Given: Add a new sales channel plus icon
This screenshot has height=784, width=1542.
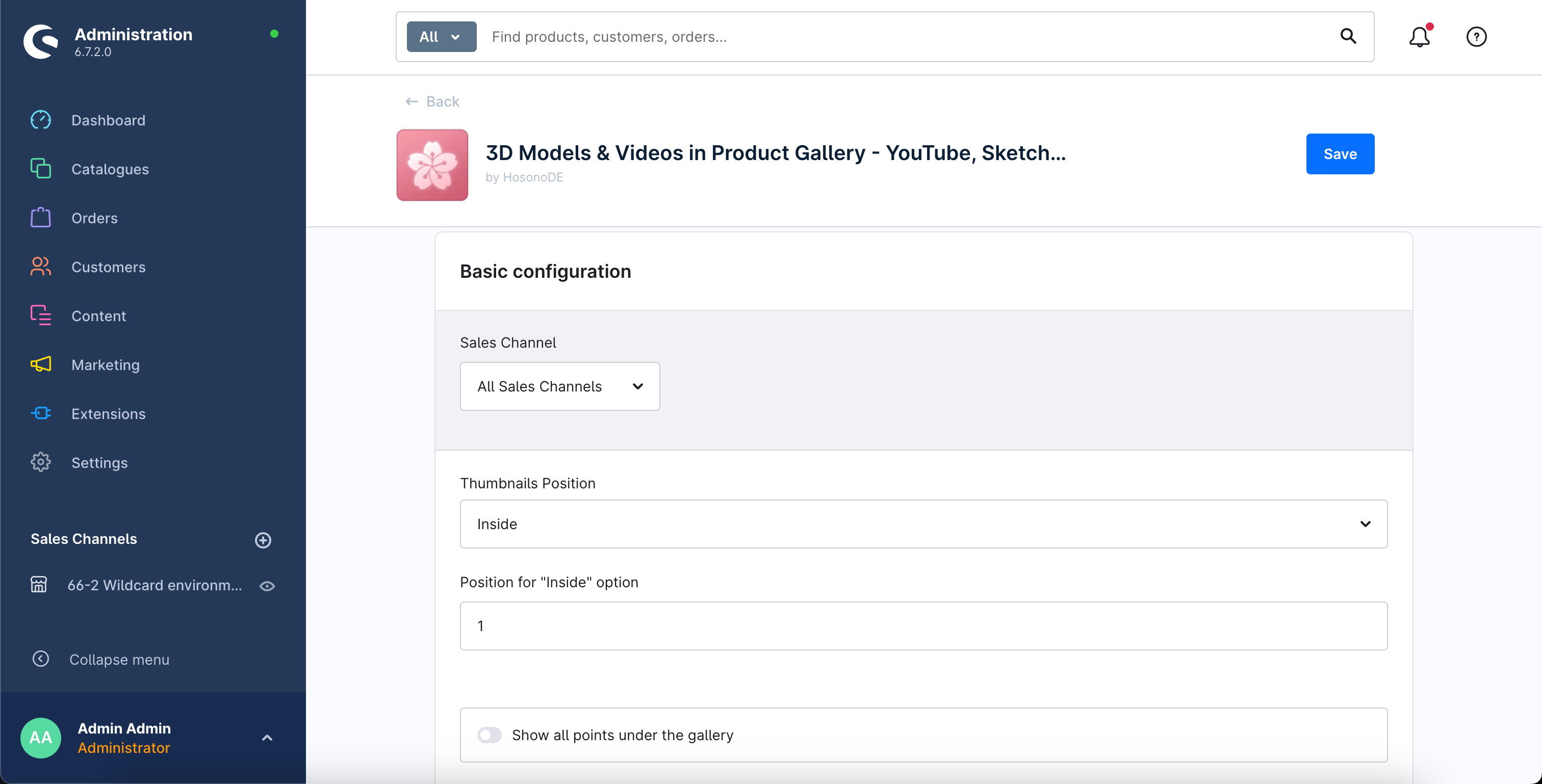Looking at the screenshot, I should [264, 540].
